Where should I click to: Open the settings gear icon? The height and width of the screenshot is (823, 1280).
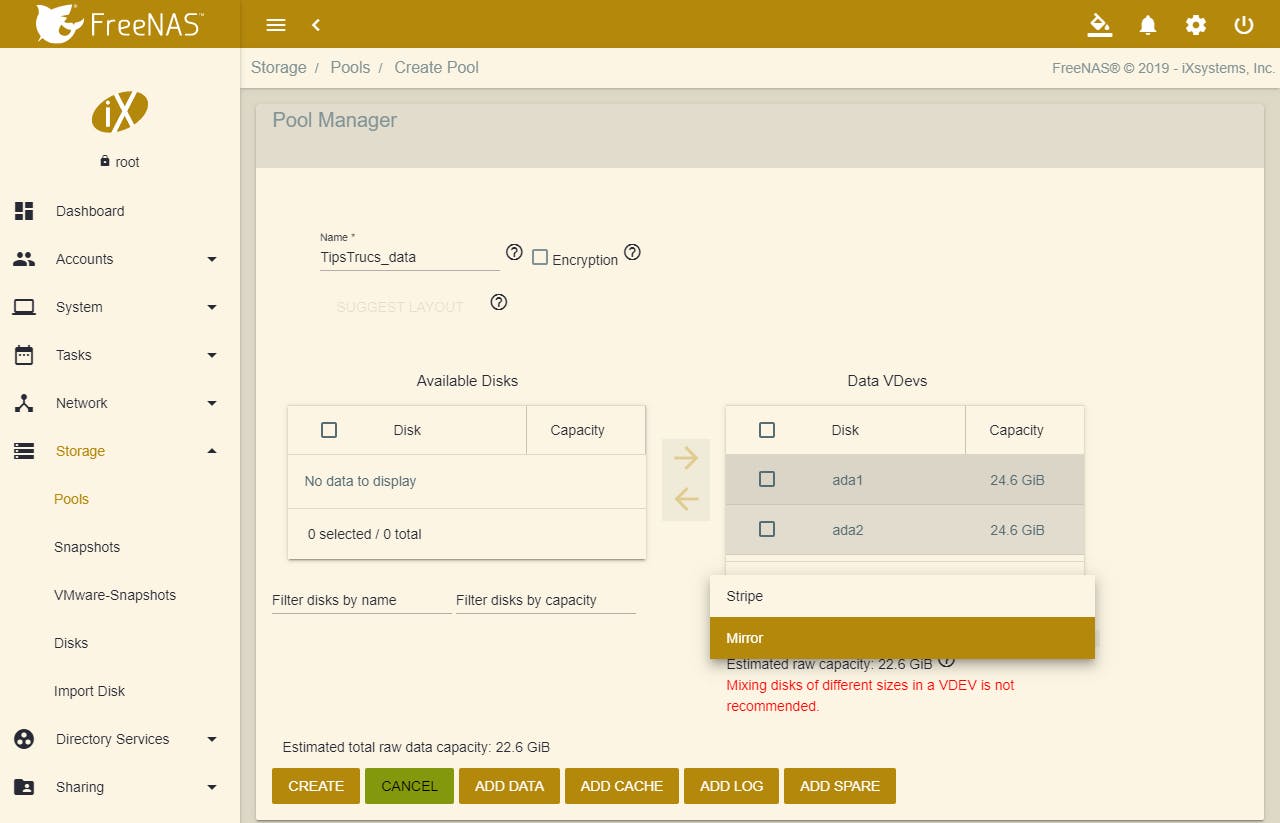click(x=1196, y=25)
